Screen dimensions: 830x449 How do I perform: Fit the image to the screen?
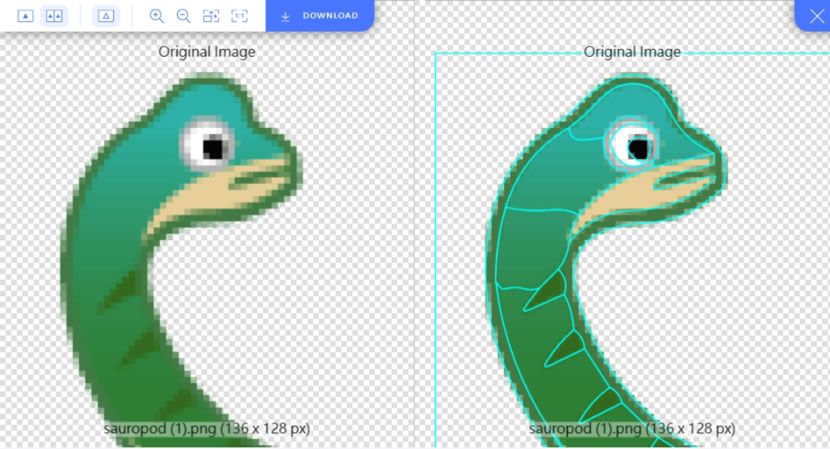pos(211,16)
